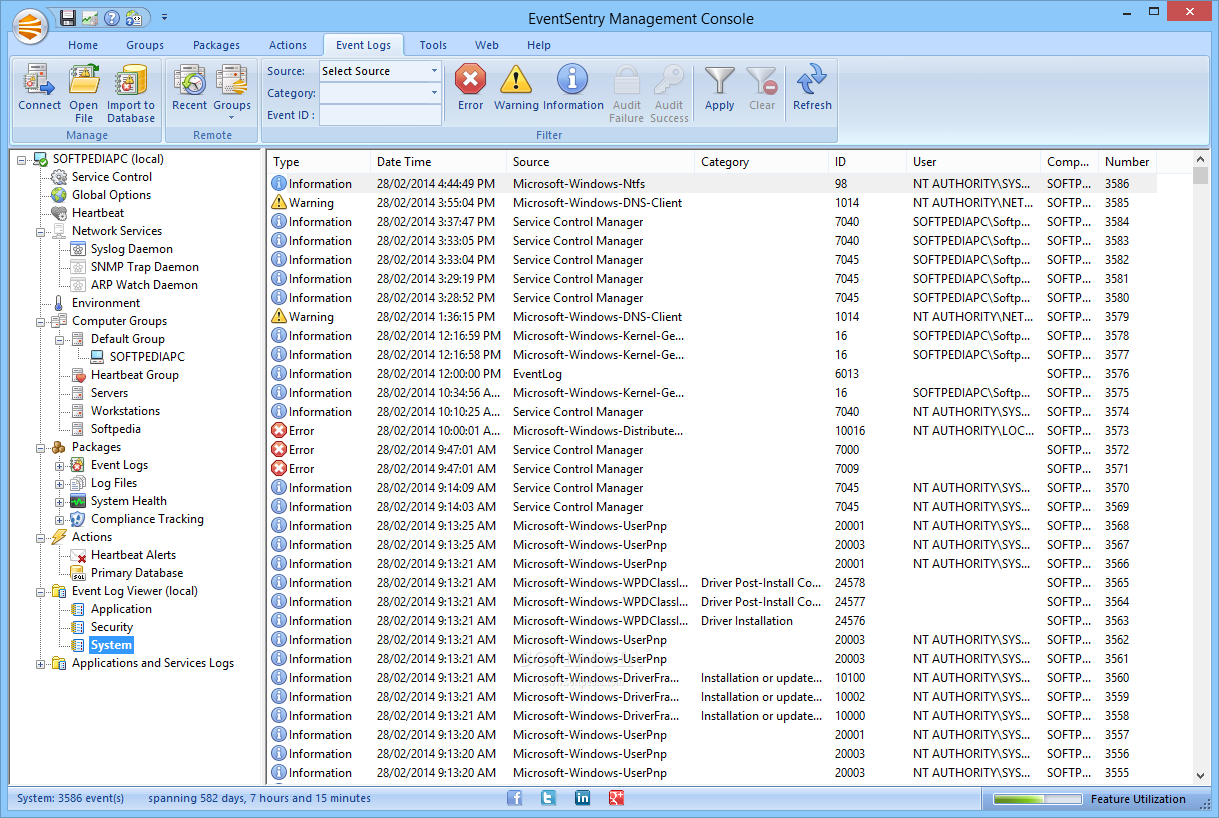
Task: Toggle the Error filter
Action: pos(470,87)
